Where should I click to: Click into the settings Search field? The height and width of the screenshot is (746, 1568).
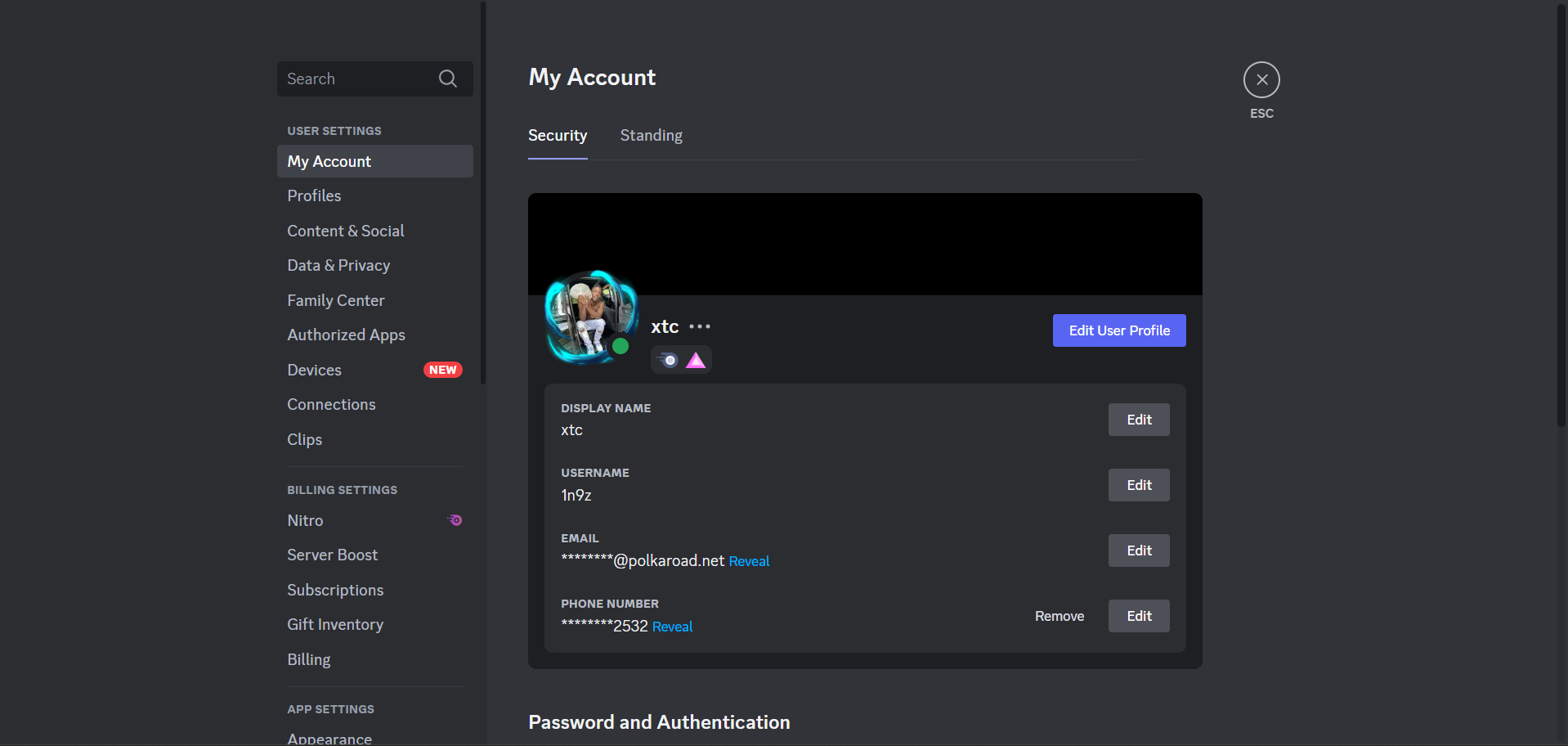(x=356, y=79)
